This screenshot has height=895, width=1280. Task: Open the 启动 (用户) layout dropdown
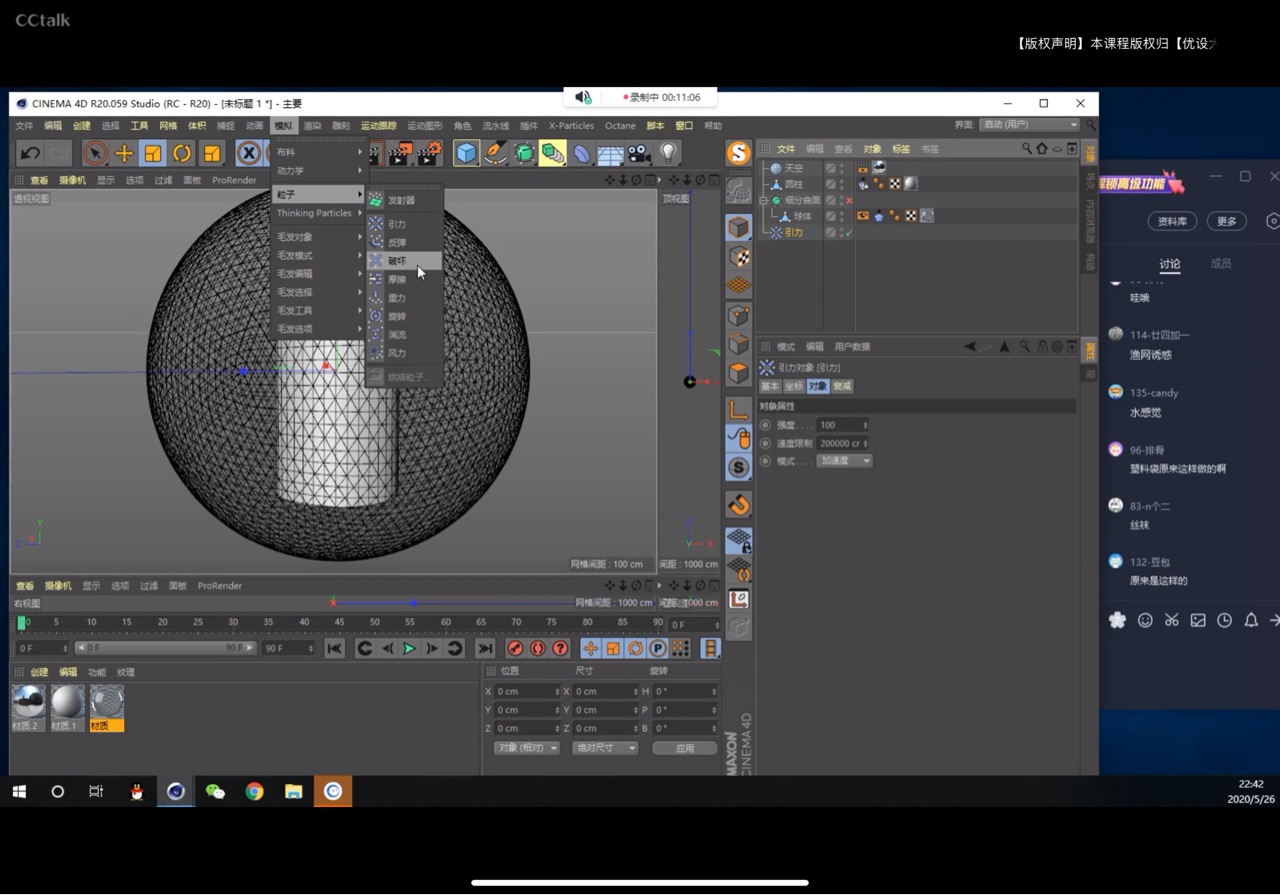[x=1029, y=125]
